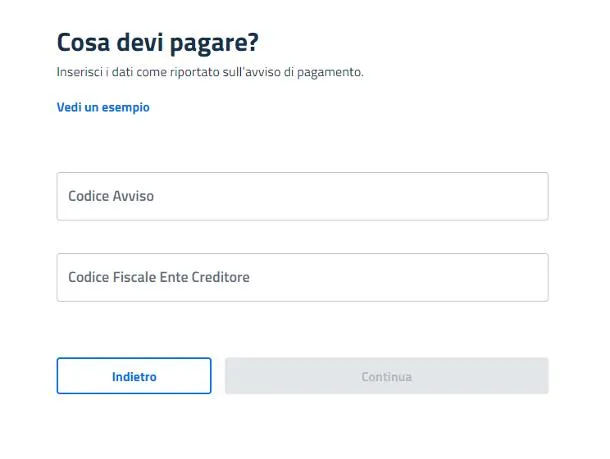Click the disabled Continua button
Screen dimensions: 610x459
coord(387,376)
